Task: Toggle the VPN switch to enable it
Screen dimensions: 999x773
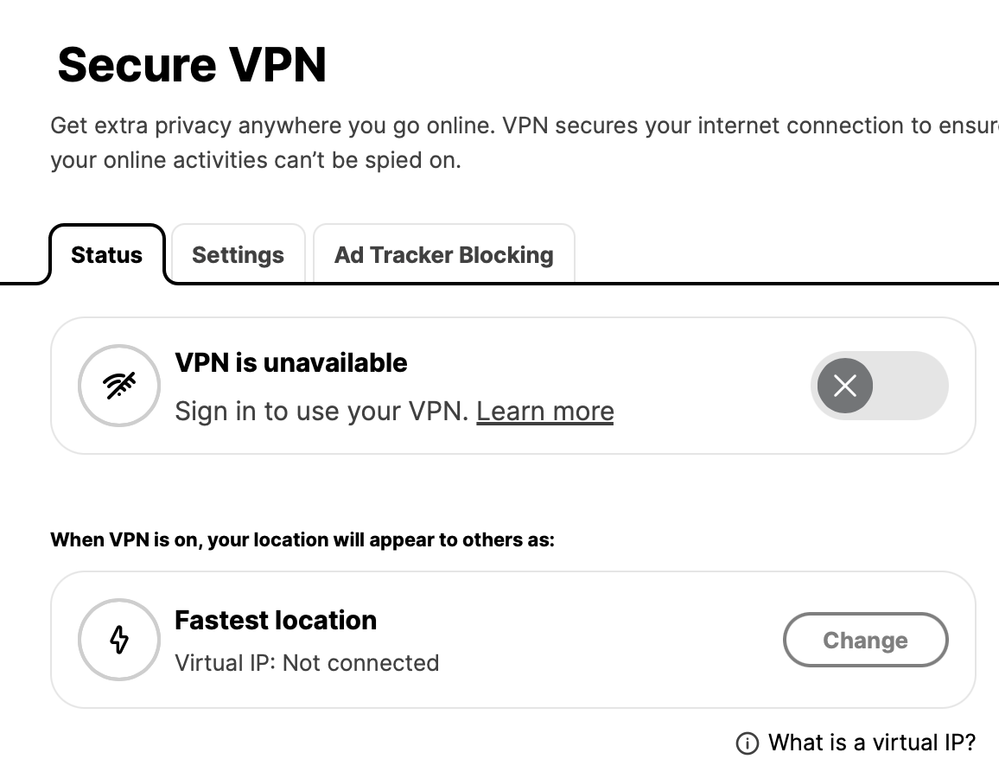Action: [x=880, y=386]
